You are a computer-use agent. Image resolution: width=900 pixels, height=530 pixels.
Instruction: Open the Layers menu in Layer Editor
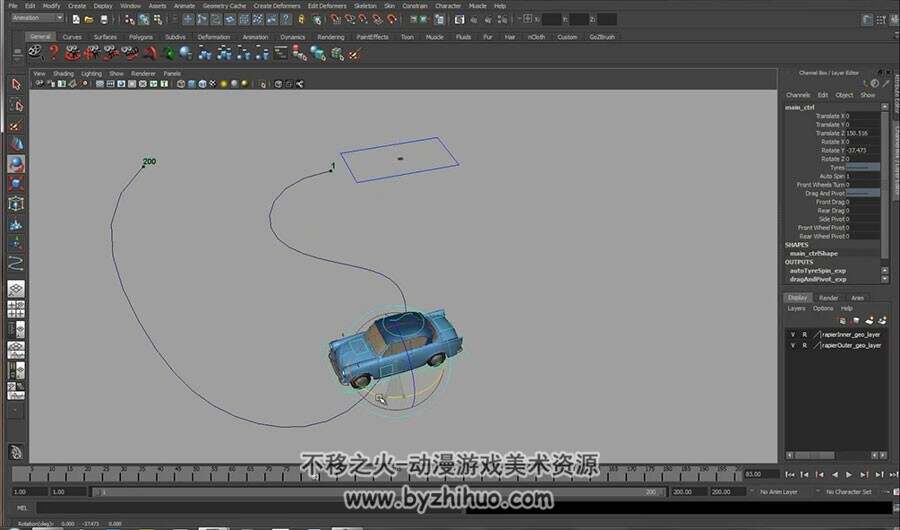796,308
